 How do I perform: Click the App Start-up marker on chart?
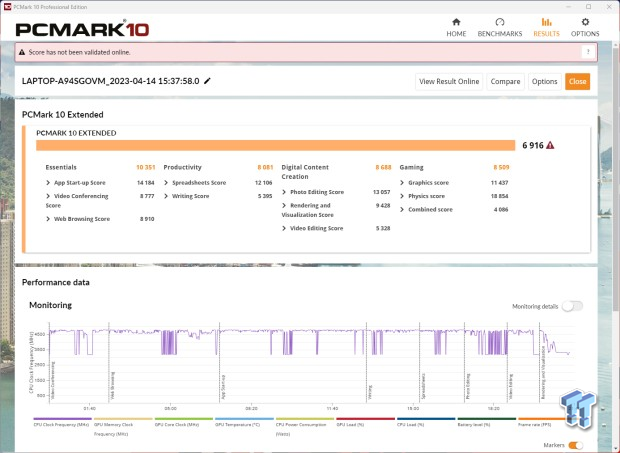[223, 387]
